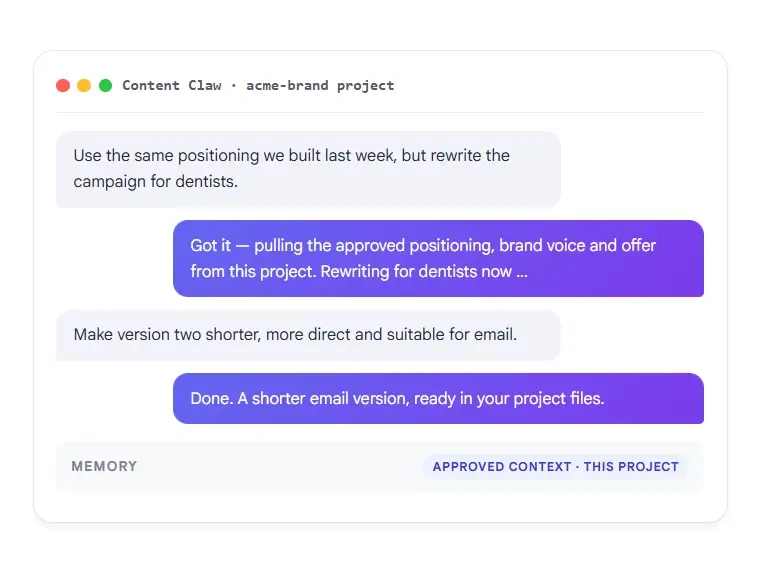Image resolution: width=762 pixels, height=571 pixels.
Task: Select the message about rewriting for dentists
Action: click(308, 169)
